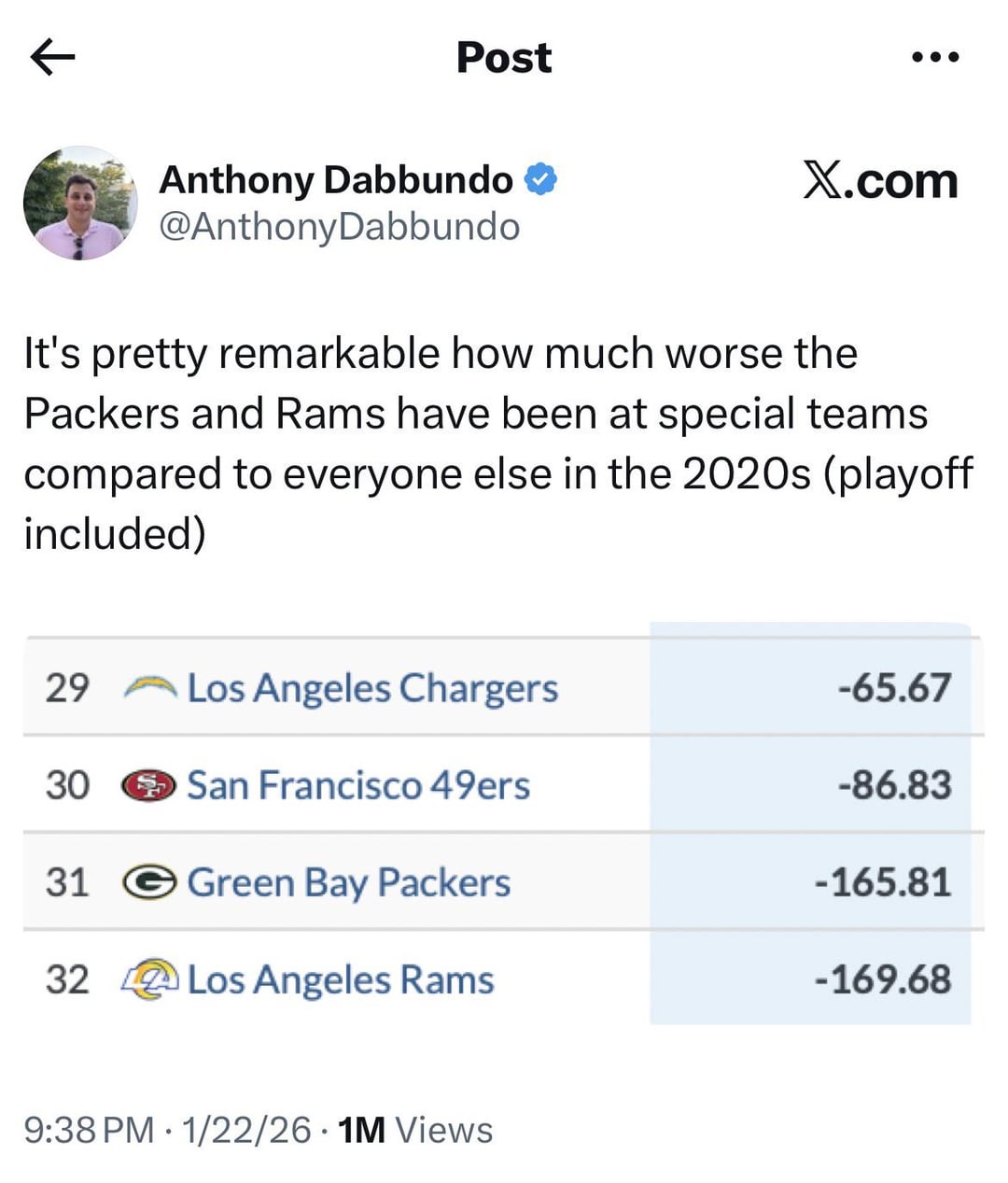Tap the Los Angeles Rams logo
Viewport: 1008px width, 1183px height.
[149, 979]
